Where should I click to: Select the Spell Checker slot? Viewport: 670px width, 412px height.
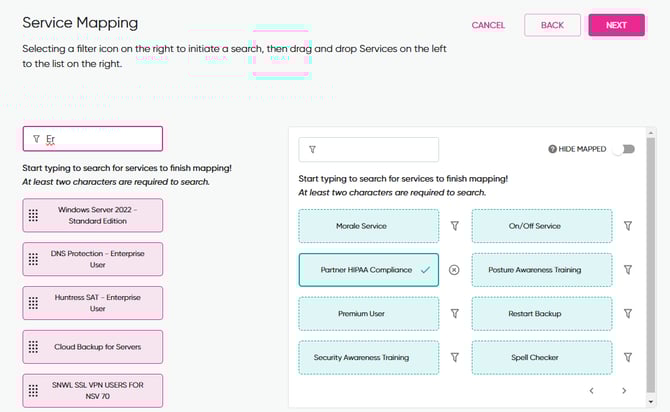click(542, 358)
